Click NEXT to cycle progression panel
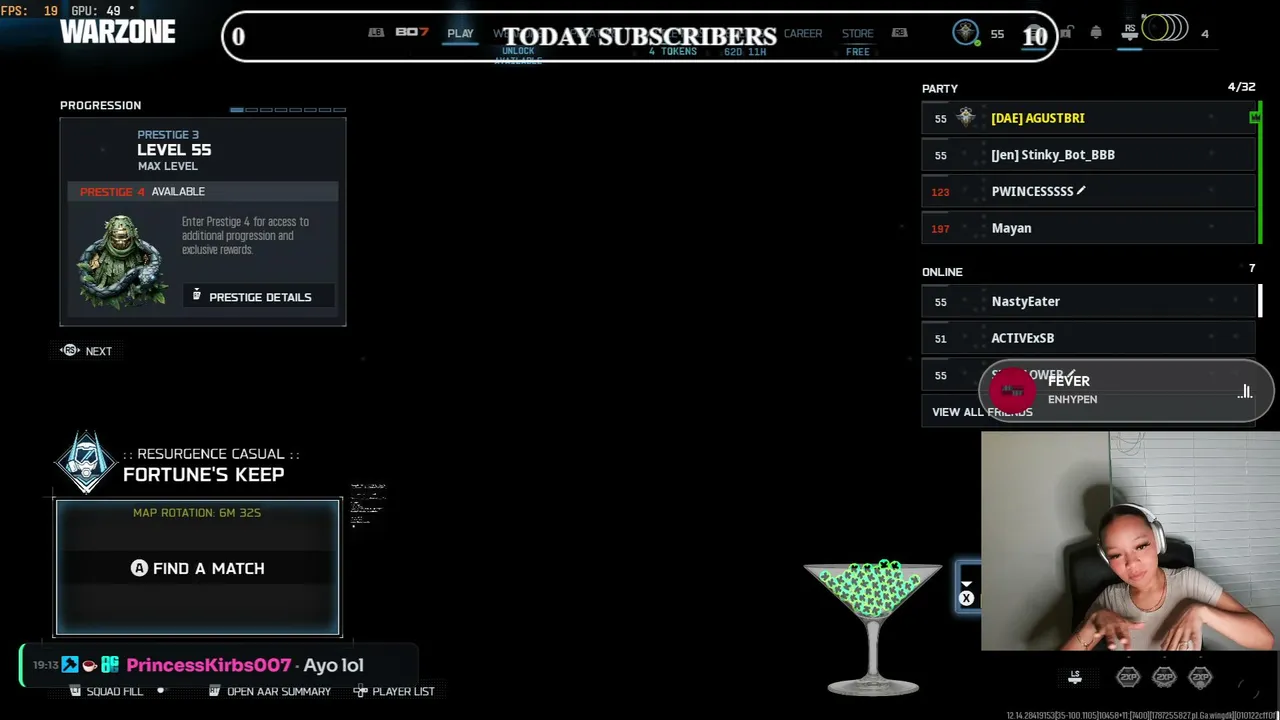The image size is (1280, 720). click(x=86, y=351)
